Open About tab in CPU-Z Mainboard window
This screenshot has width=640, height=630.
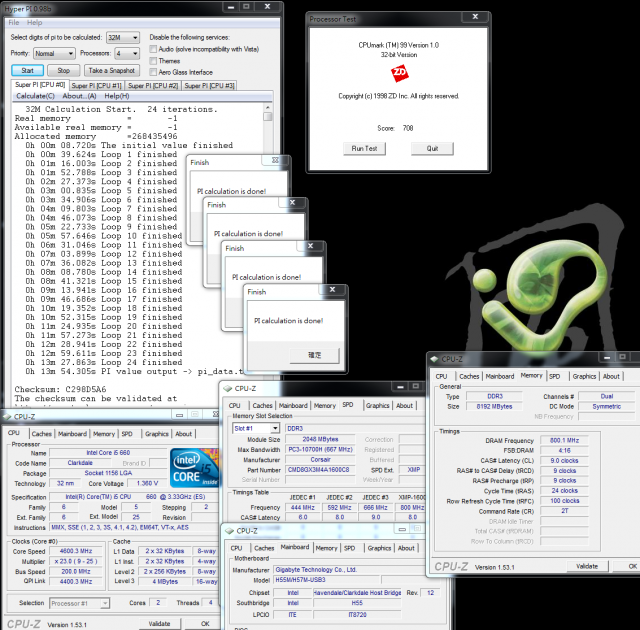pyautogui.click(x=406, y=548)
